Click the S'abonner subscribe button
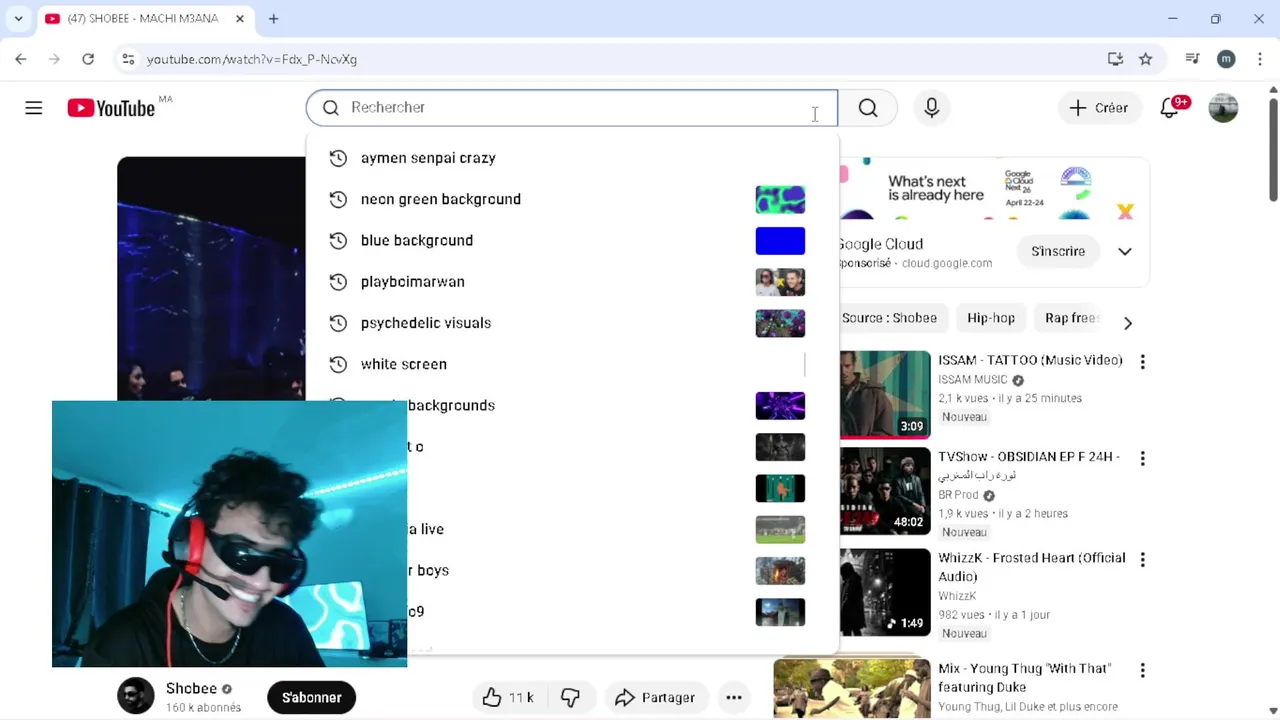1280x720 pixels. coord(311,697)
